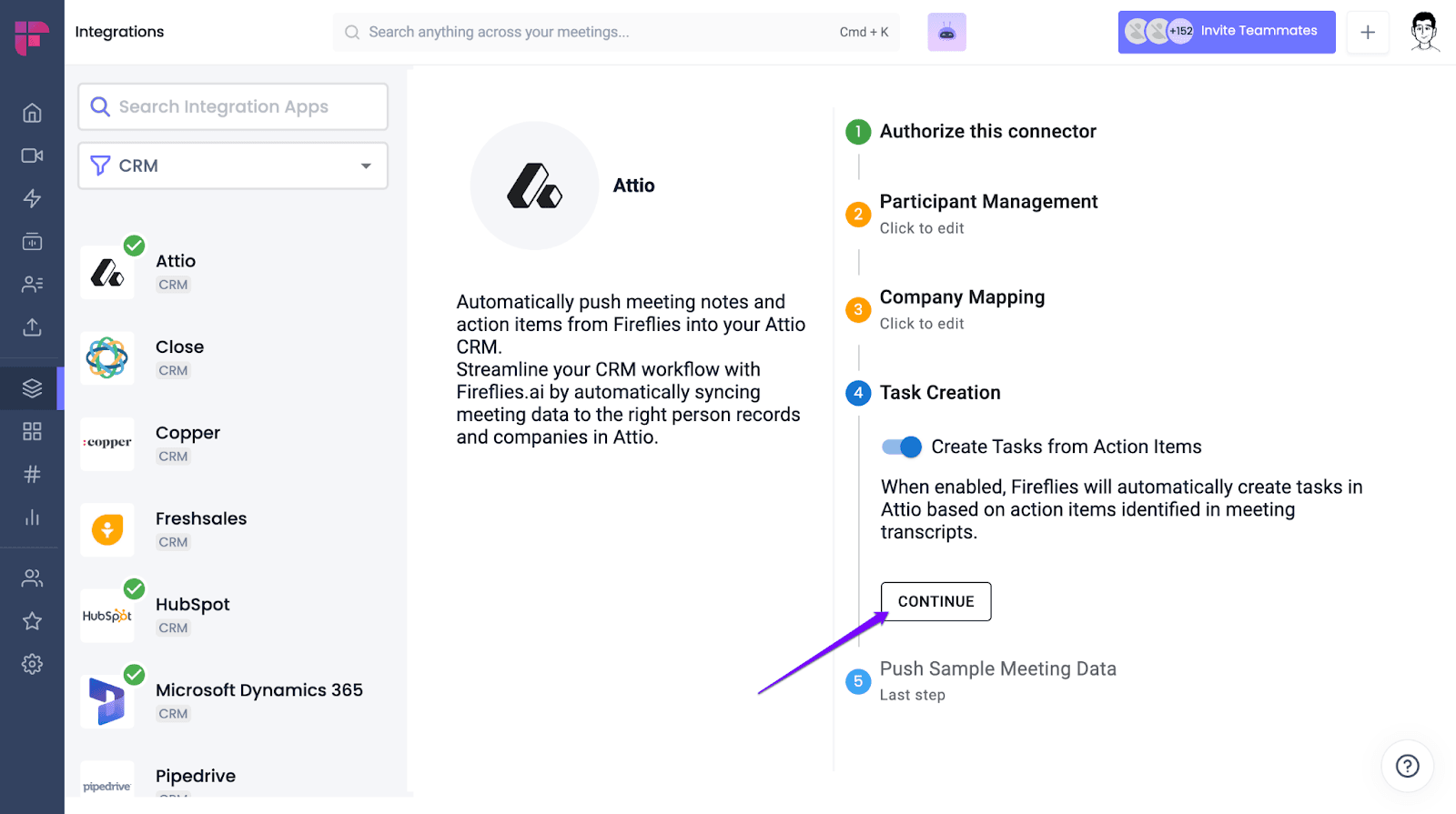Open the Team people sidebar icon
Image resolution: width=1456 pixels, height=814 pixels.
[32, 578]
